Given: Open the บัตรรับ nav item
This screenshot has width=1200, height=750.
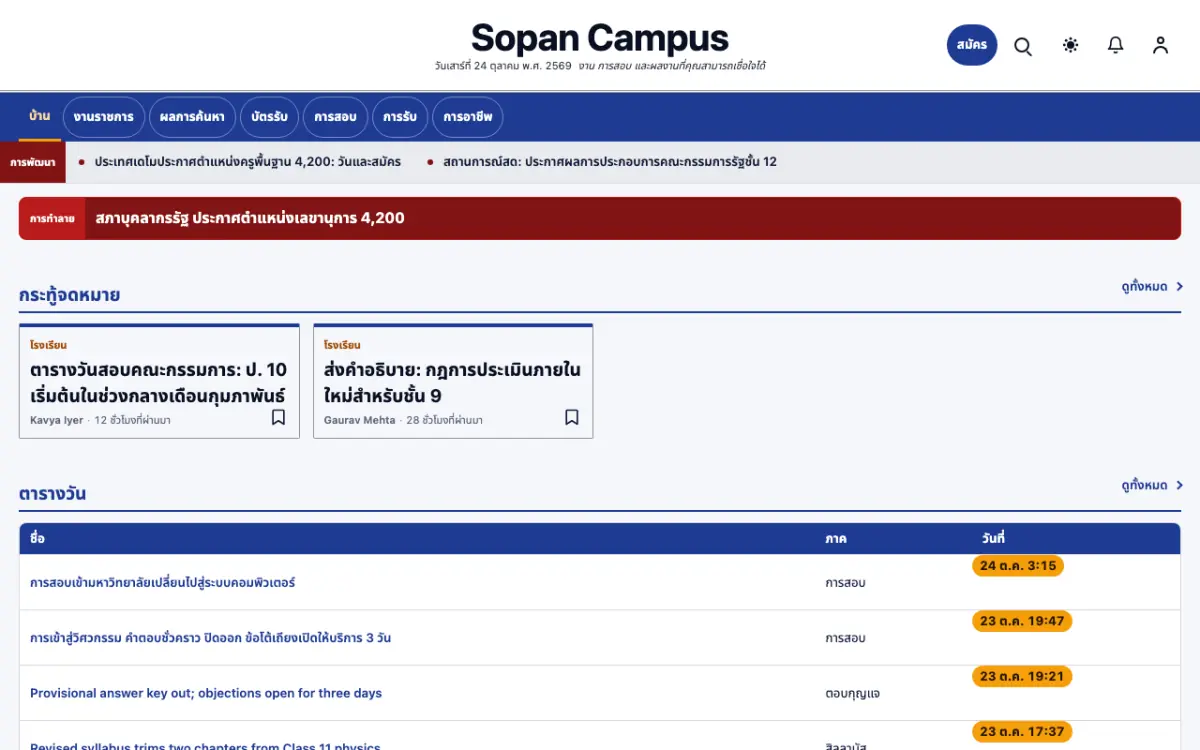Looking at the screenshot, I should click(269, 117).
